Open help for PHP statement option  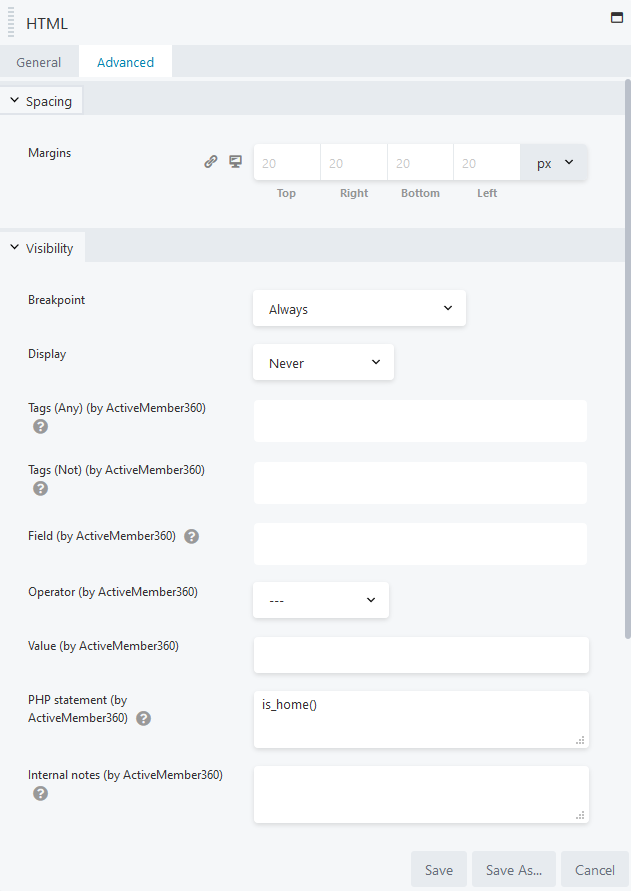pos(143,718)
